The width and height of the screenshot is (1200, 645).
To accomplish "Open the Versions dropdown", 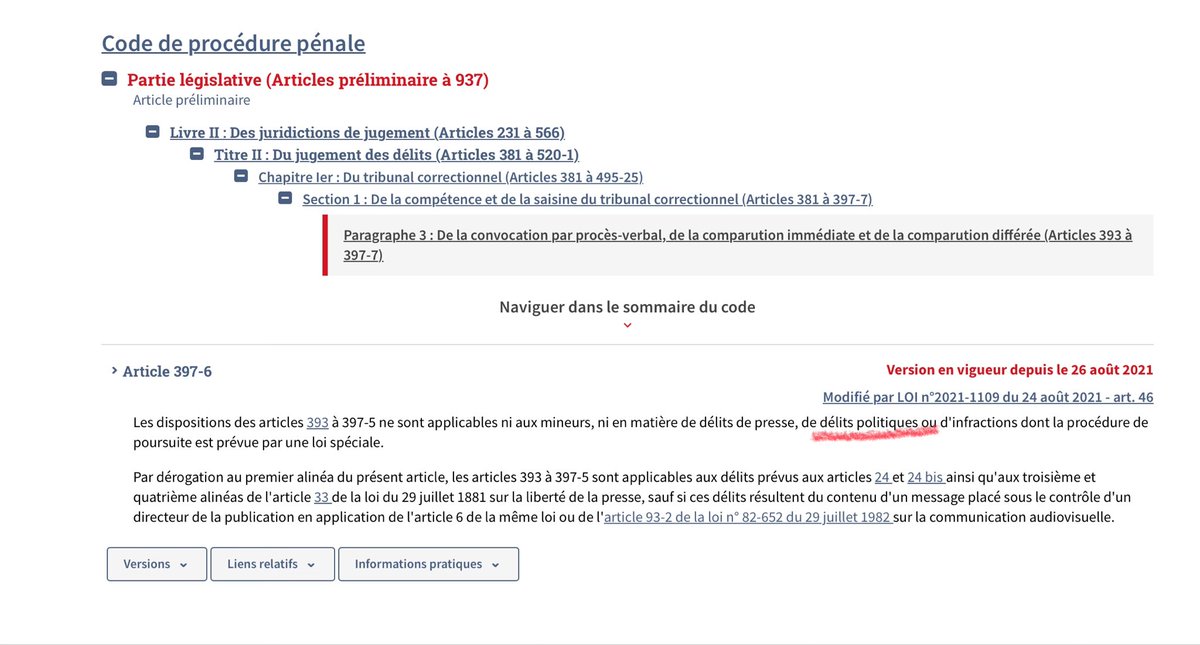I will pos(156,564).
